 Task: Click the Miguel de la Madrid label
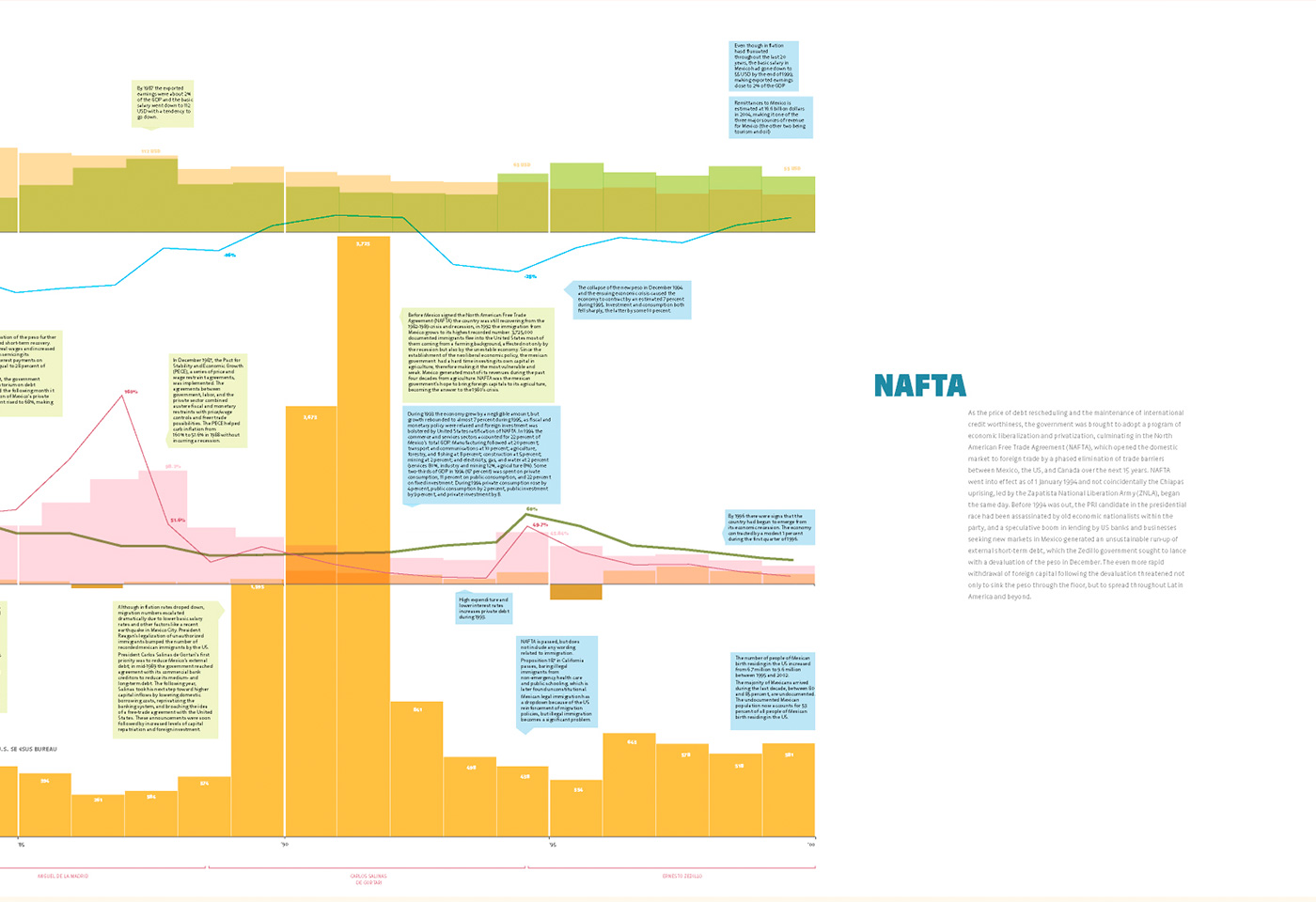point(63,876)
